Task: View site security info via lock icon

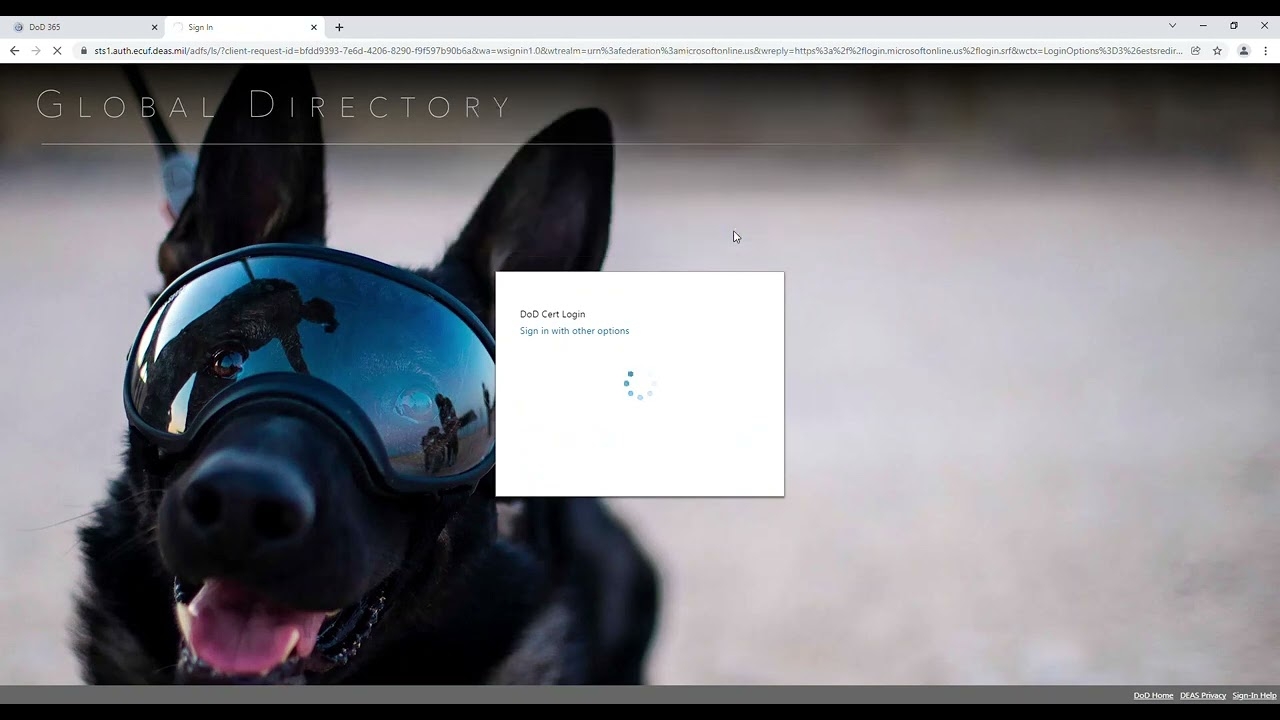Action: [84, 51]
